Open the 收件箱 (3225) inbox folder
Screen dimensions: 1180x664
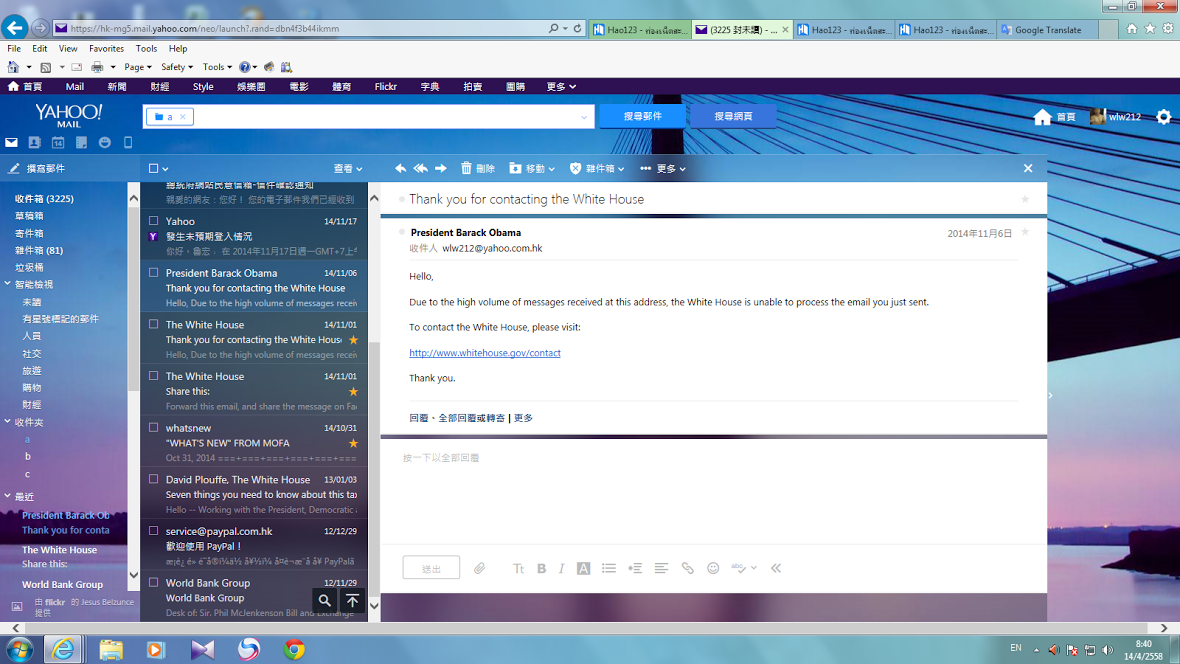click(x=44, y=199)
